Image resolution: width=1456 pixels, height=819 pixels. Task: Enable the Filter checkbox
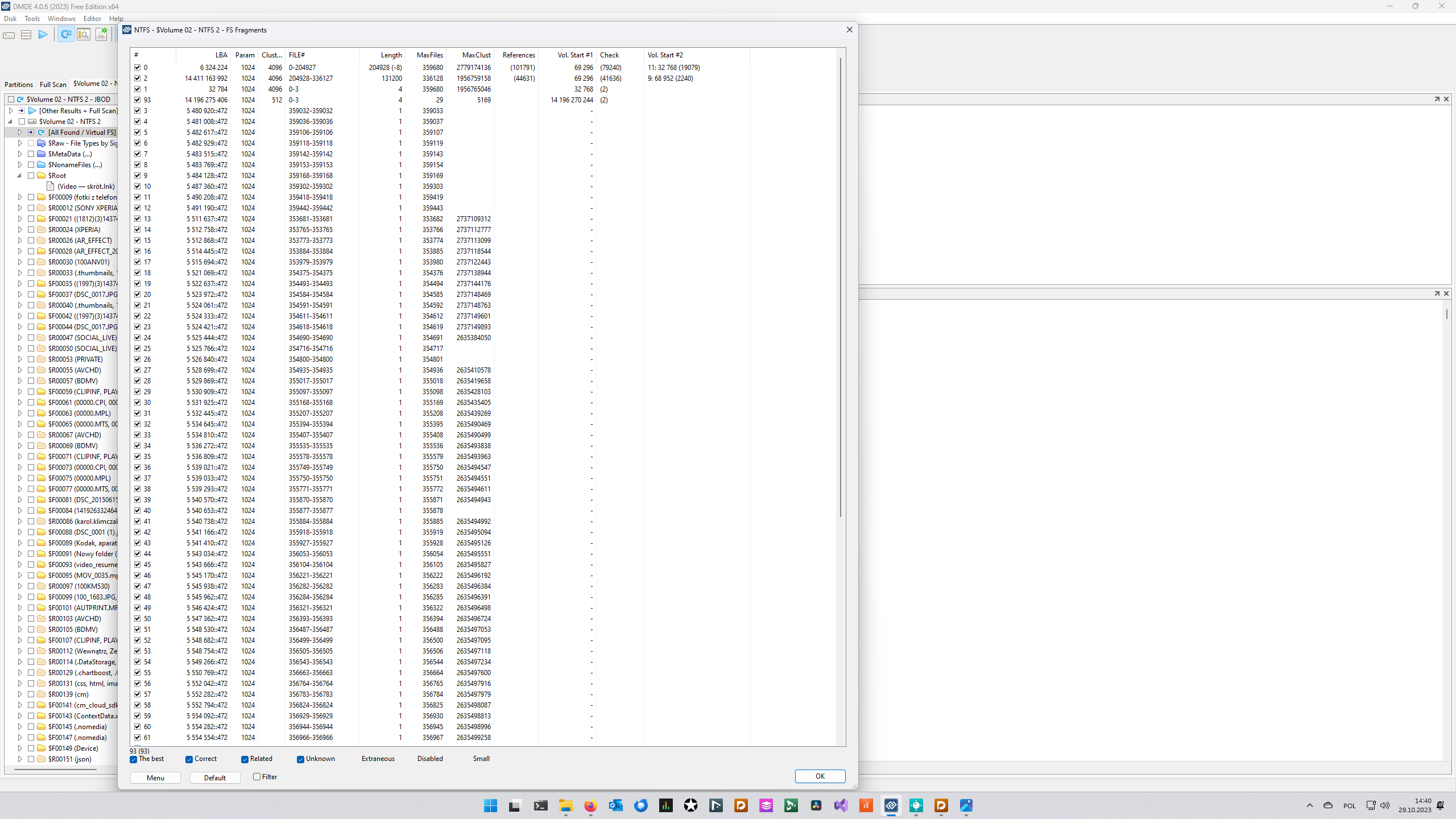257,777
